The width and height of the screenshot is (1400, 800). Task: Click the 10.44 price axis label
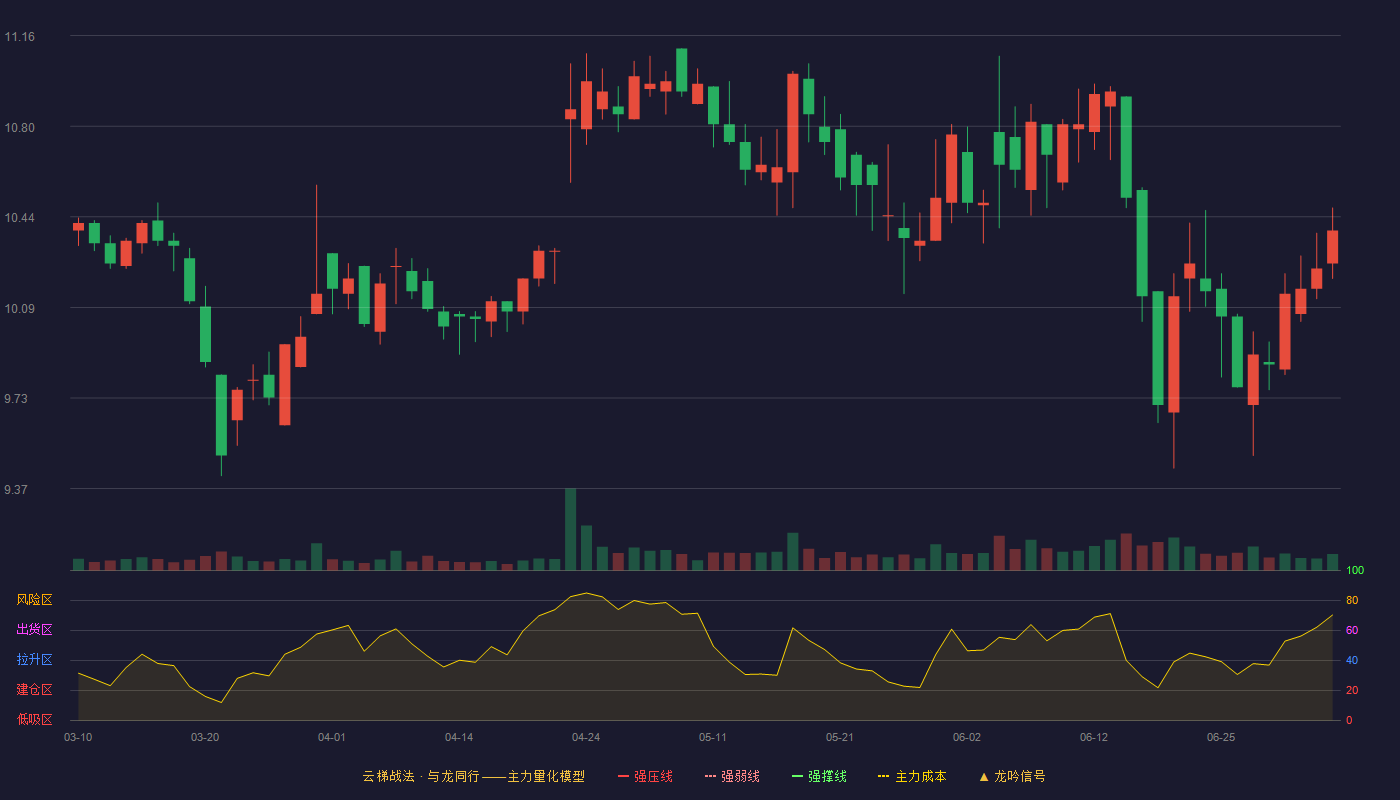pos(20,218)
